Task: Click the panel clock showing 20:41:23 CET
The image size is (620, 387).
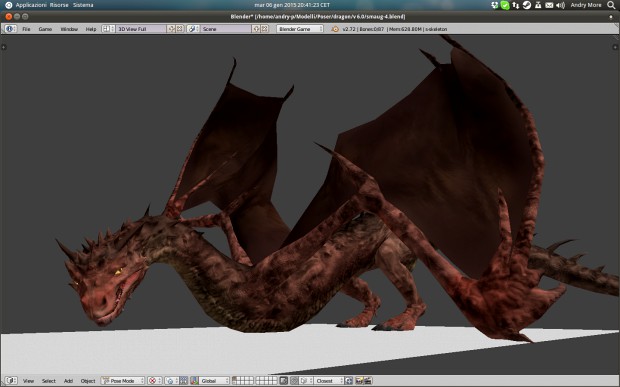Action: (x=292, y=5)
